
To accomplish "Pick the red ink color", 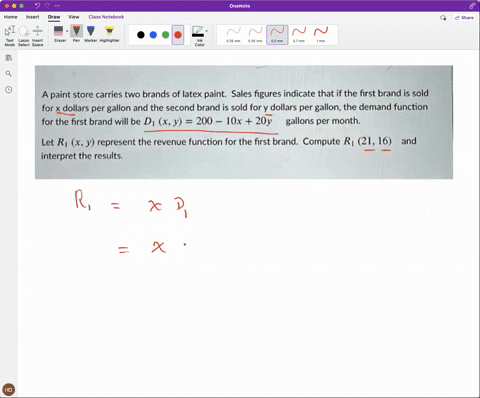I will (x=178, y=35).
